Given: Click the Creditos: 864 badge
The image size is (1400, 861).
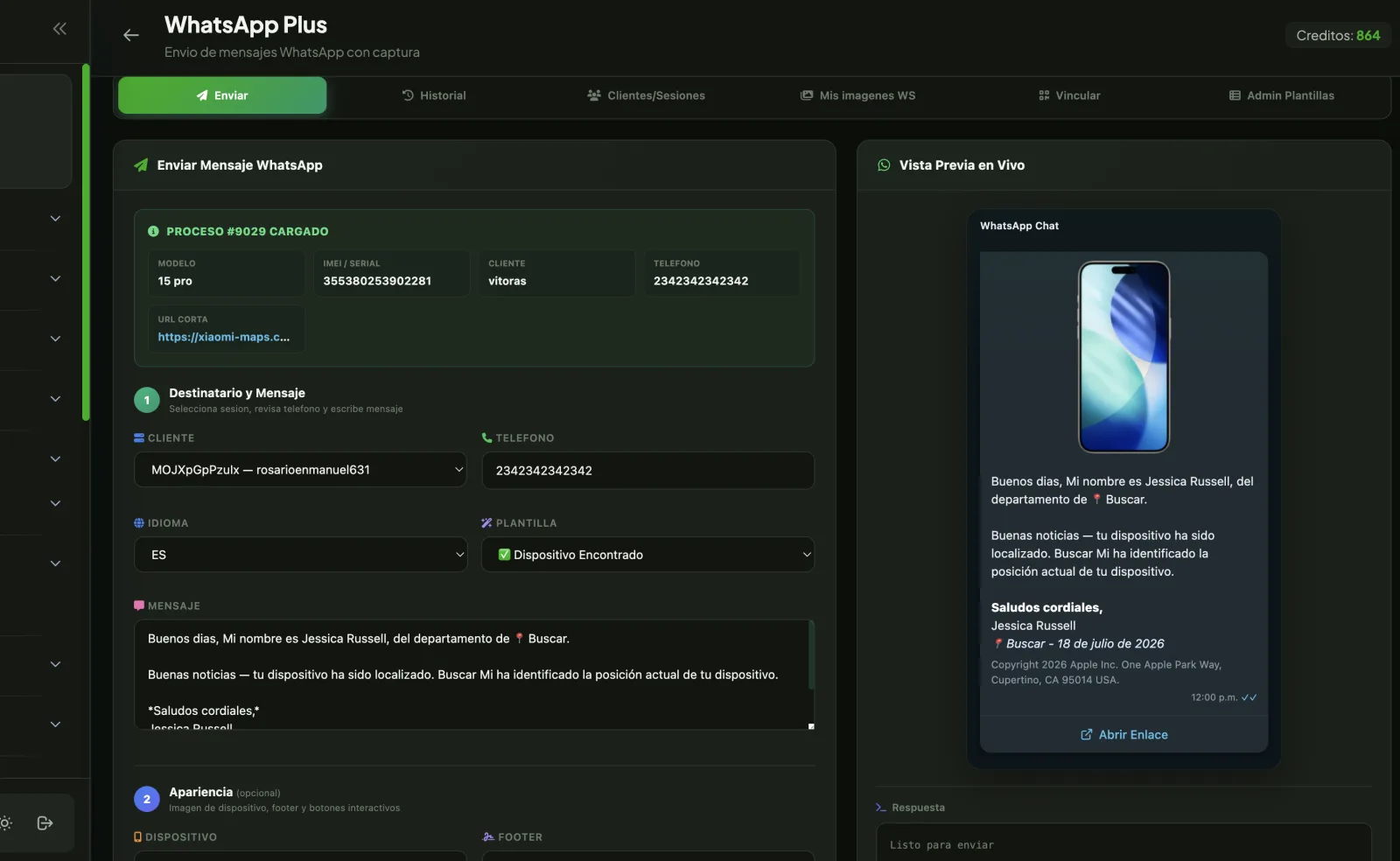Looking at the screenshot, I should pos(1338,36).
